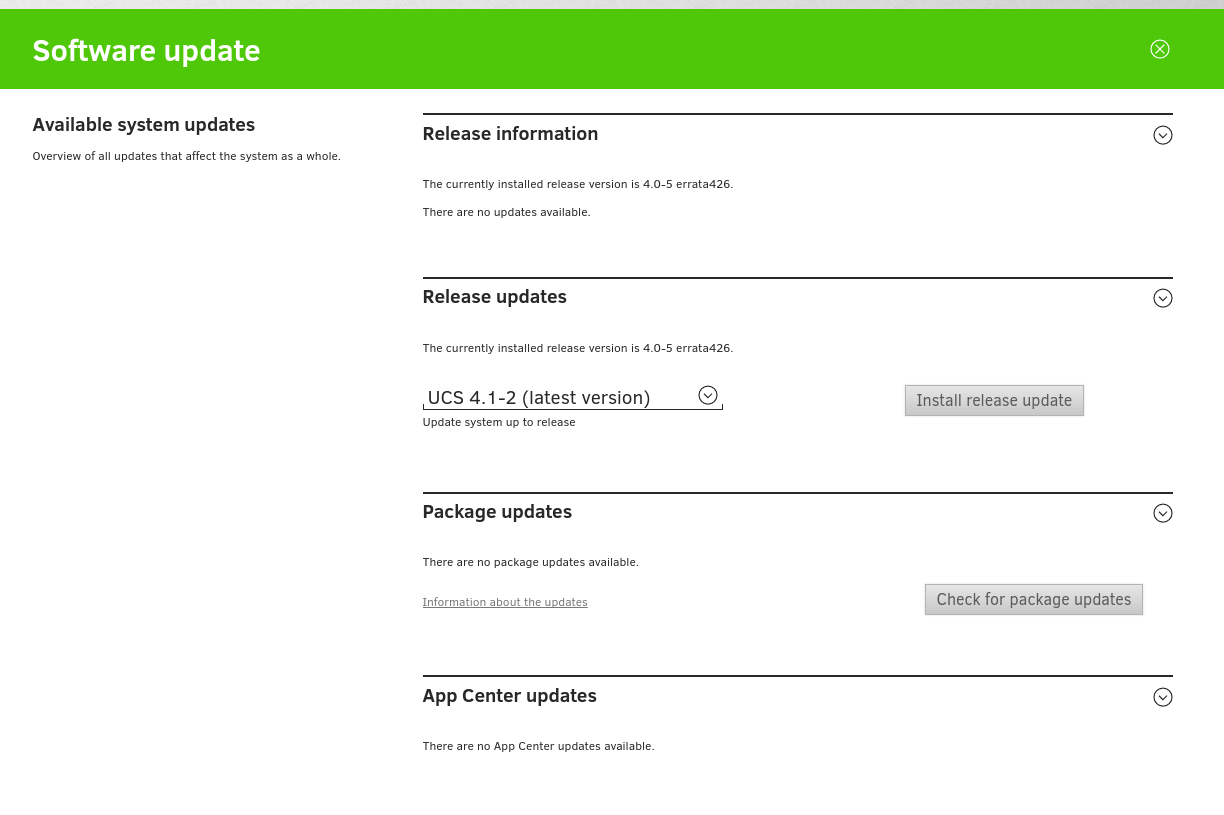
Task: Close the Software update module
Action: coord(1159,49)
